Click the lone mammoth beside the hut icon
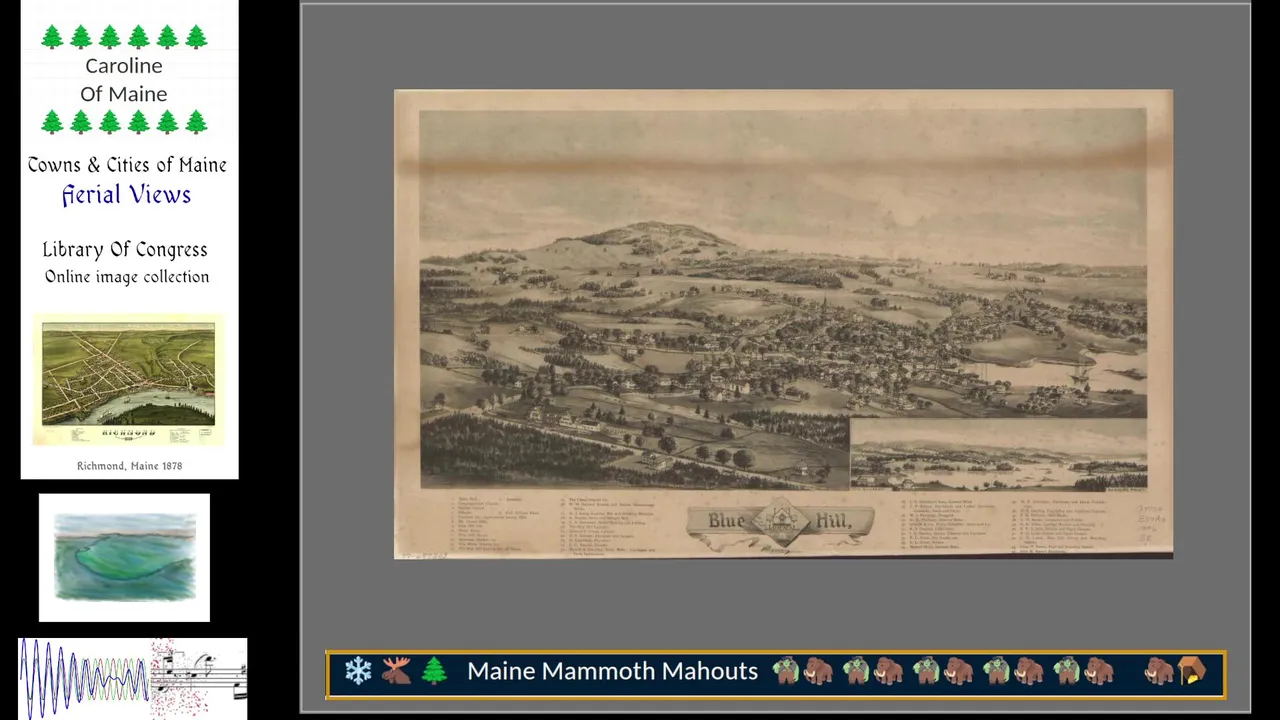1280x720 pixels. pos(1158,671)
